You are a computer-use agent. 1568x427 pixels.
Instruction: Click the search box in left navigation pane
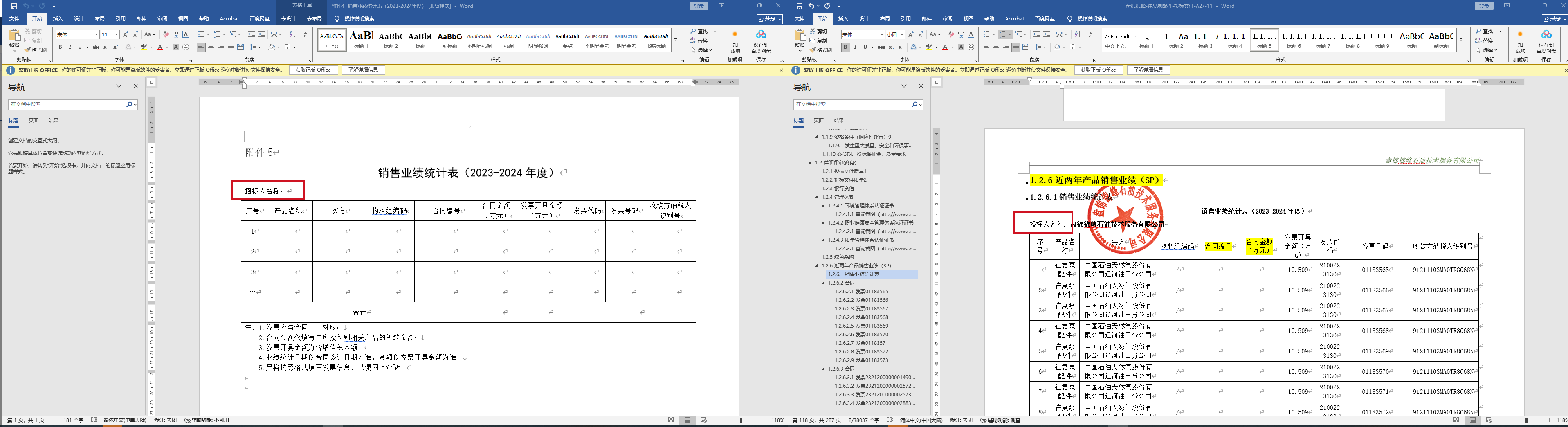pyautogui.click(x=67, y=105)
